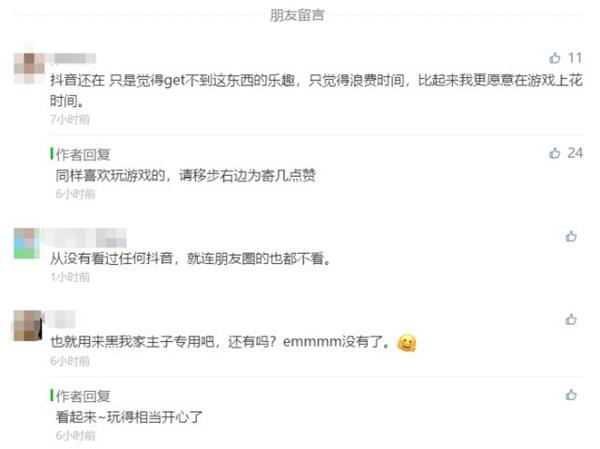Click the 7小时前 timestamp

click(x=70, y=119)
